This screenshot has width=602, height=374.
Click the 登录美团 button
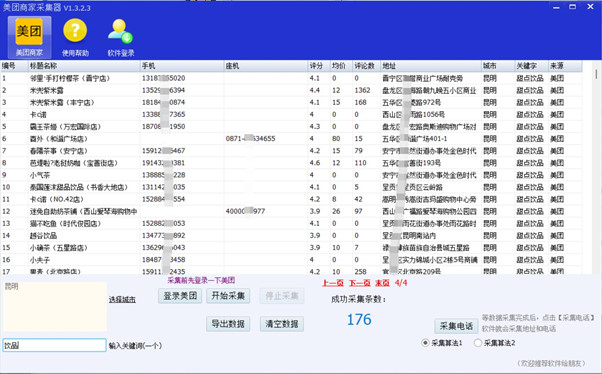pyautogui.click(x=180, y=296)
